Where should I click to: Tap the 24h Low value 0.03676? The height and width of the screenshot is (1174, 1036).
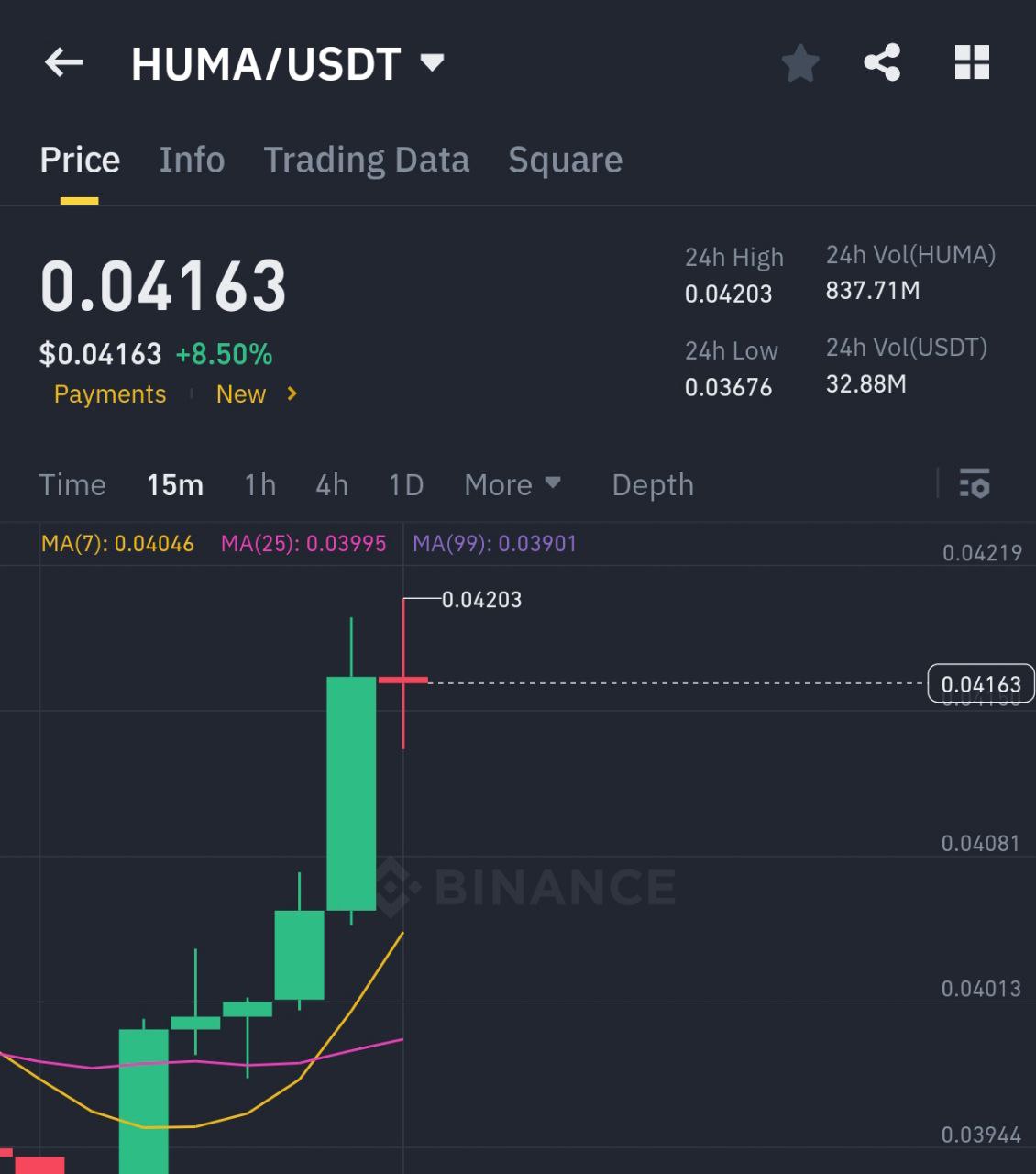coord(729,387)
